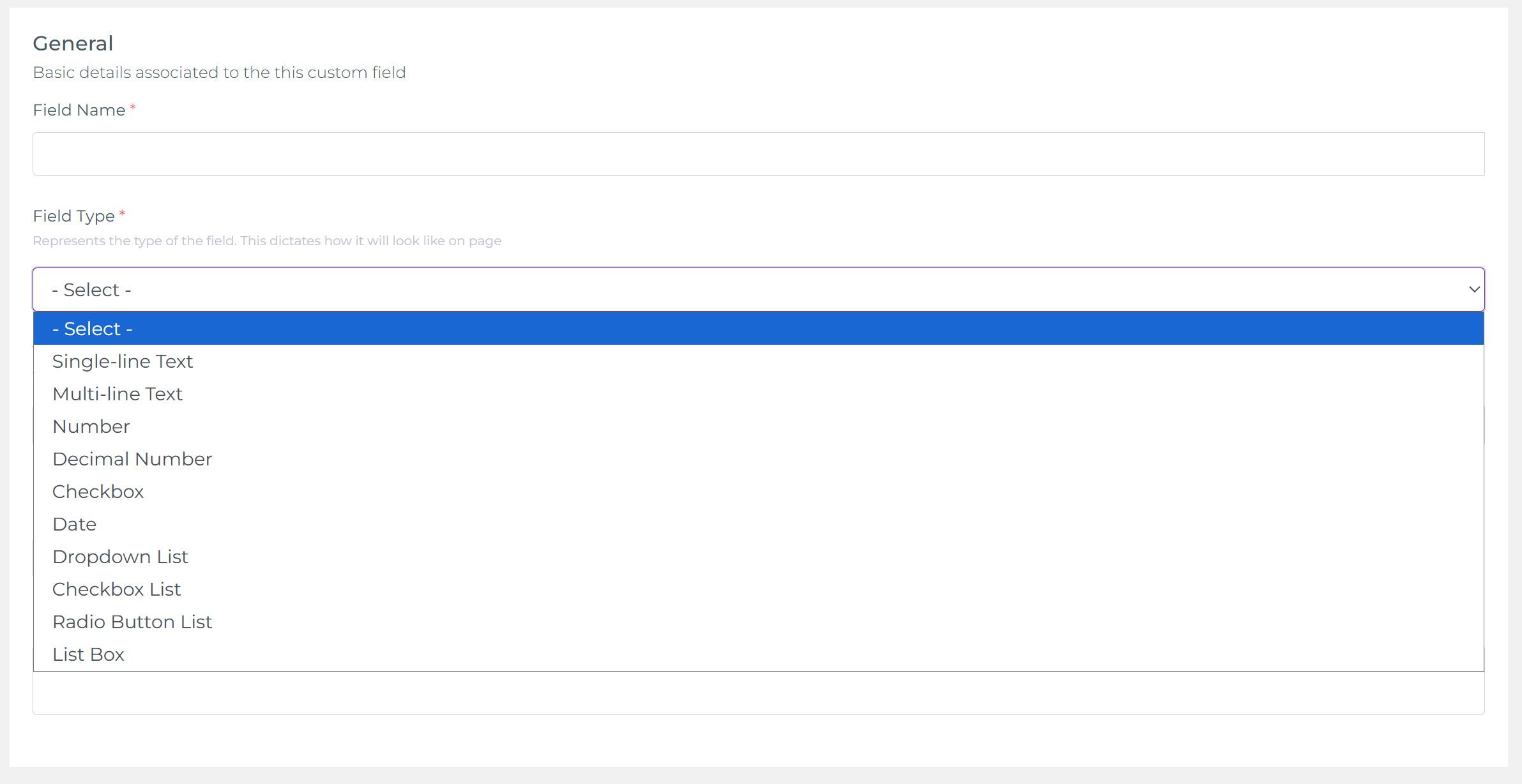The image size is (1522, 784).
Task: Pick Decimal Number field type
Action: (132, 459)
